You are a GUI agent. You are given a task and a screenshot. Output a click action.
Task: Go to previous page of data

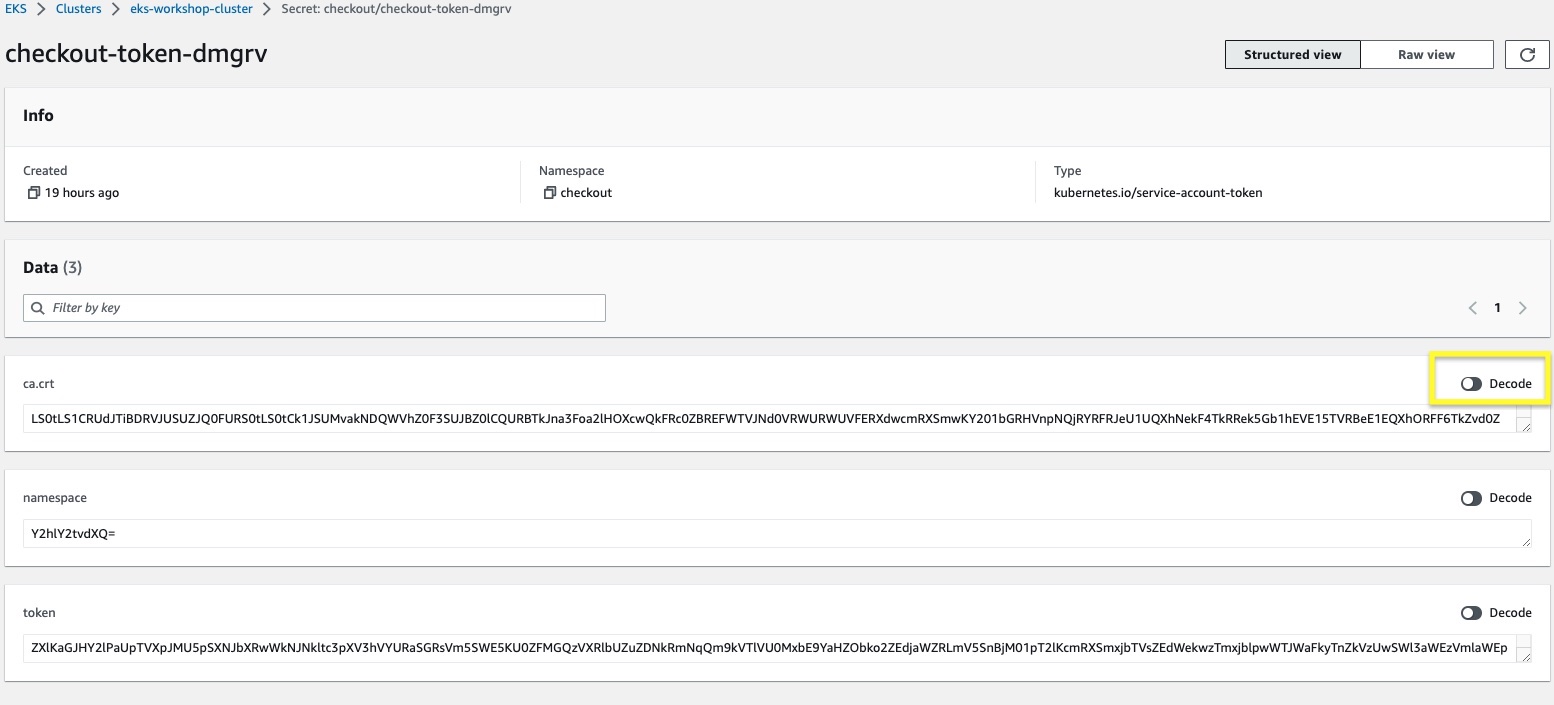coord(1472,308)
